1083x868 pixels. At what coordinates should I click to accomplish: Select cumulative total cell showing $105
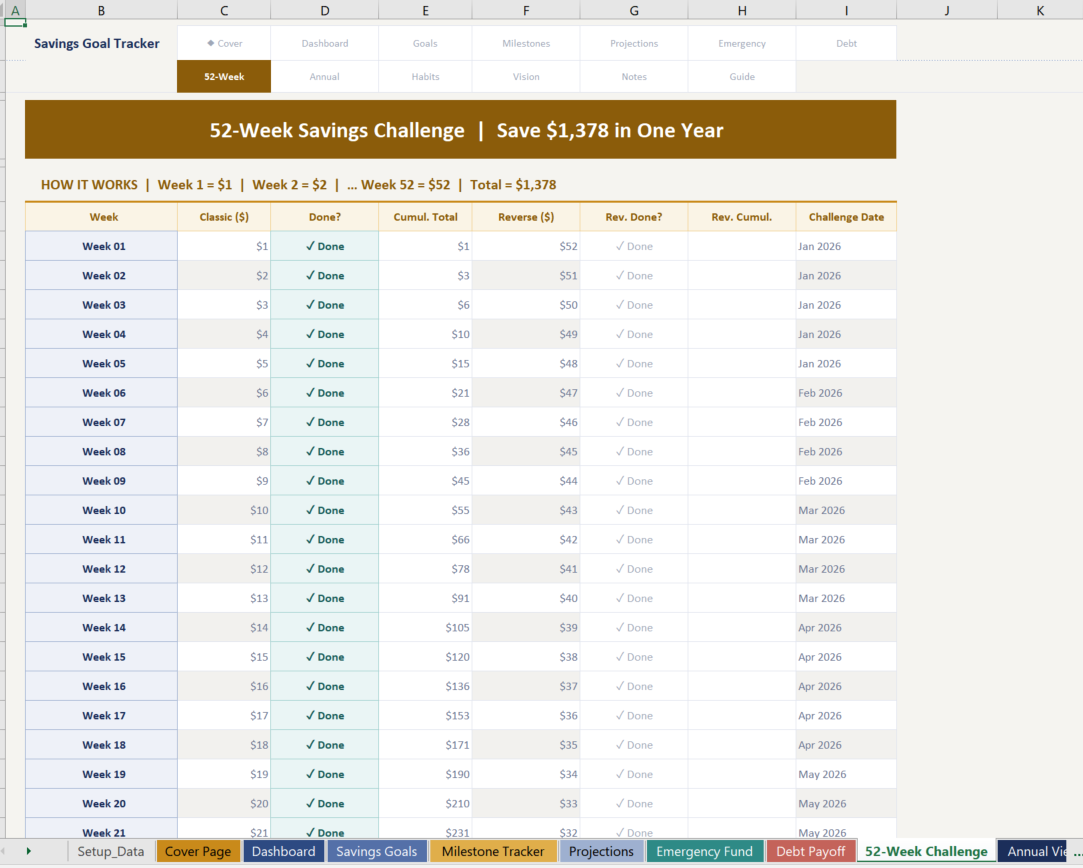pyautogui.click(x=425, y=628)
